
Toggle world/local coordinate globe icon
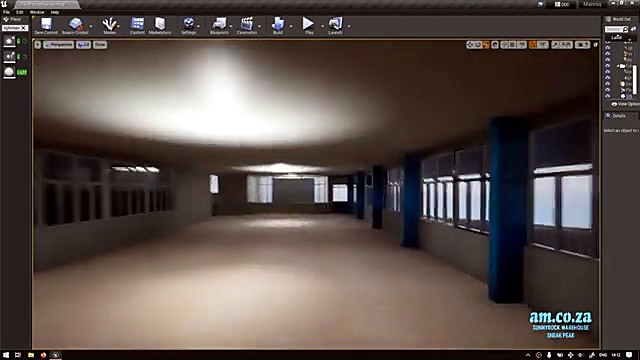[495, 45]
